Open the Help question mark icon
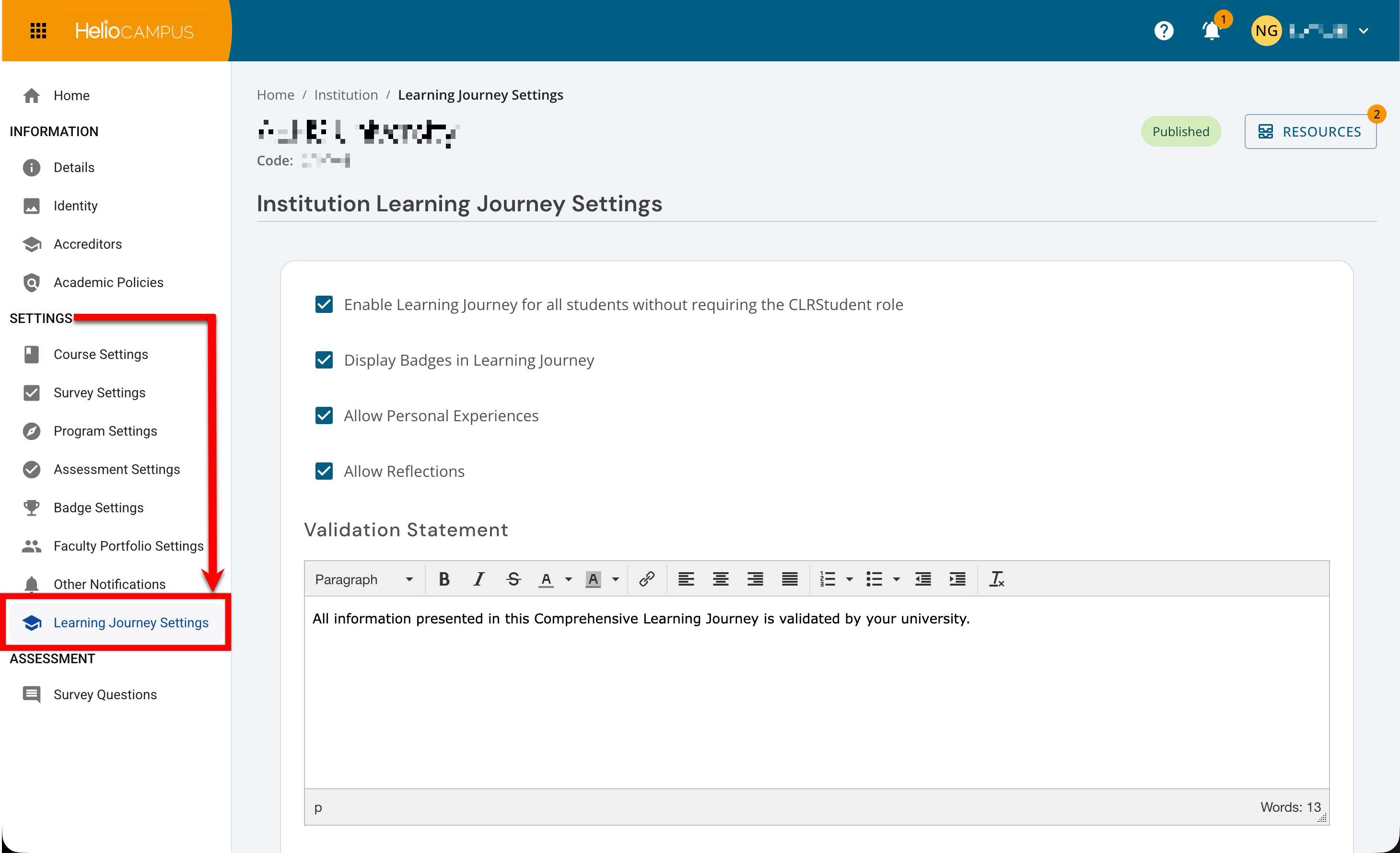The height and width of the screenshot is (853, 1400). (1164, 31)
